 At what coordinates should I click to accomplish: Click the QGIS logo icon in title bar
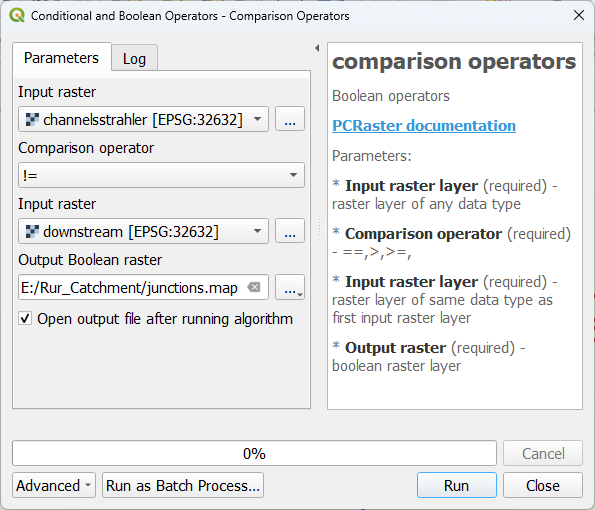[x=17, y=16]
